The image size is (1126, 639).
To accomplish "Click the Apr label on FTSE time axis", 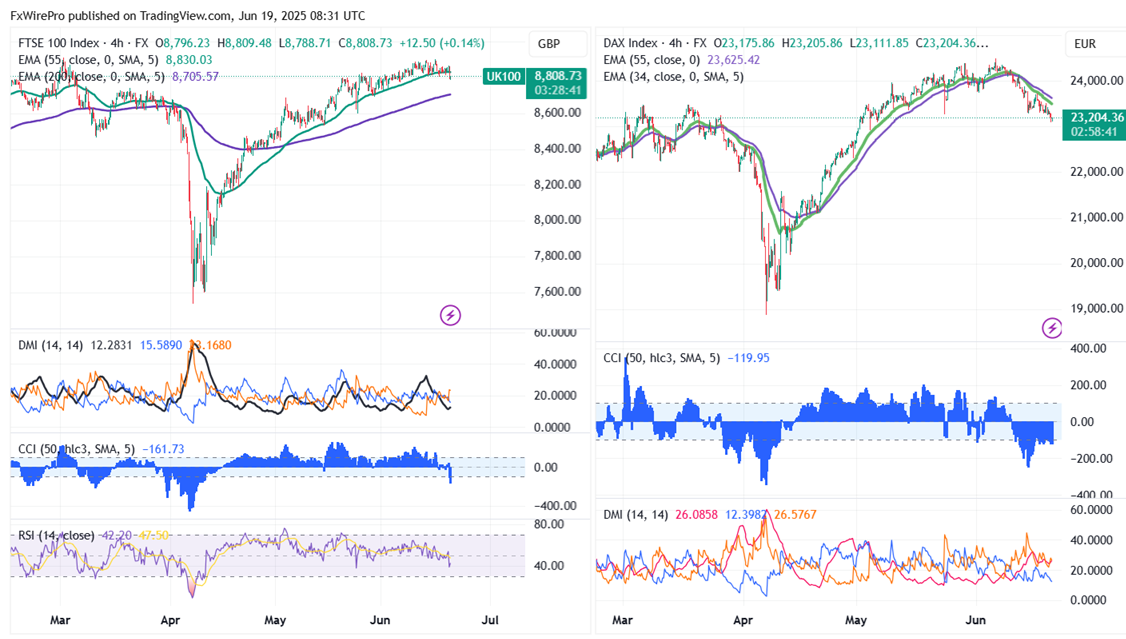I will [170, 620].
